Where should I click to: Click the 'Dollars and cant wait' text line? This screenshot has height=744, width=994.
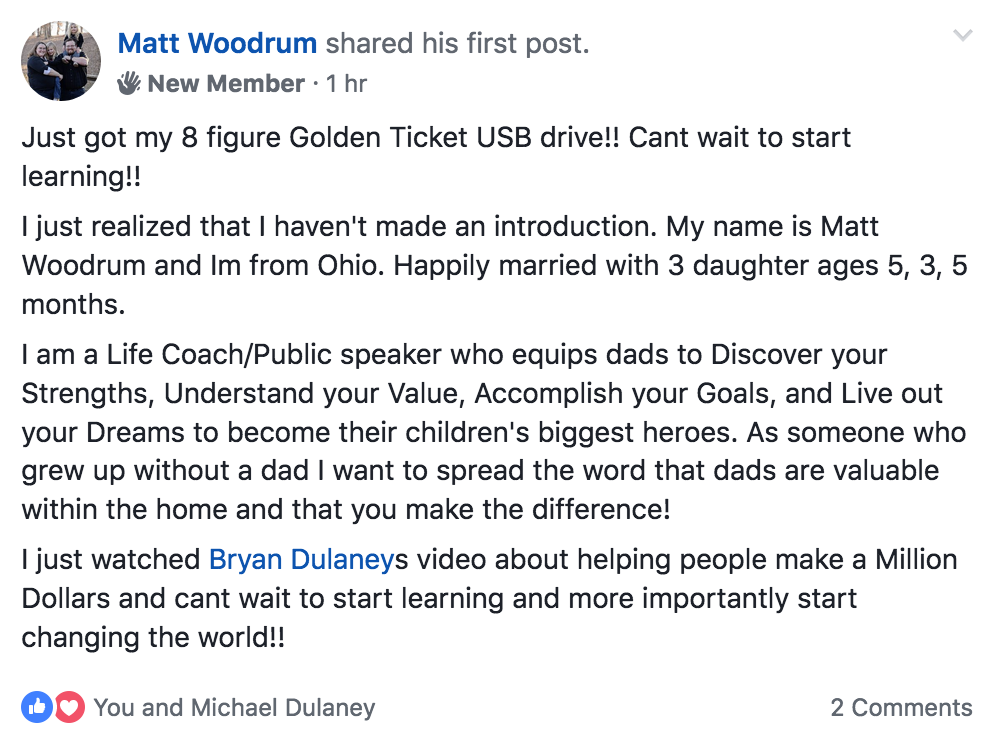pyautogui.click(x=439, y=598)
